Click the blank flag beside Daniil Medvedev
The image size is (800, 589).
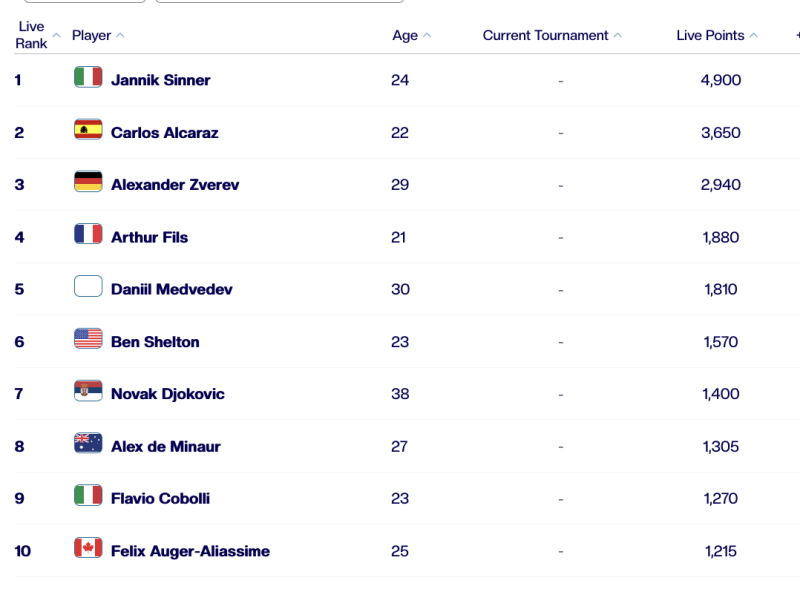[x=88, y=286]
